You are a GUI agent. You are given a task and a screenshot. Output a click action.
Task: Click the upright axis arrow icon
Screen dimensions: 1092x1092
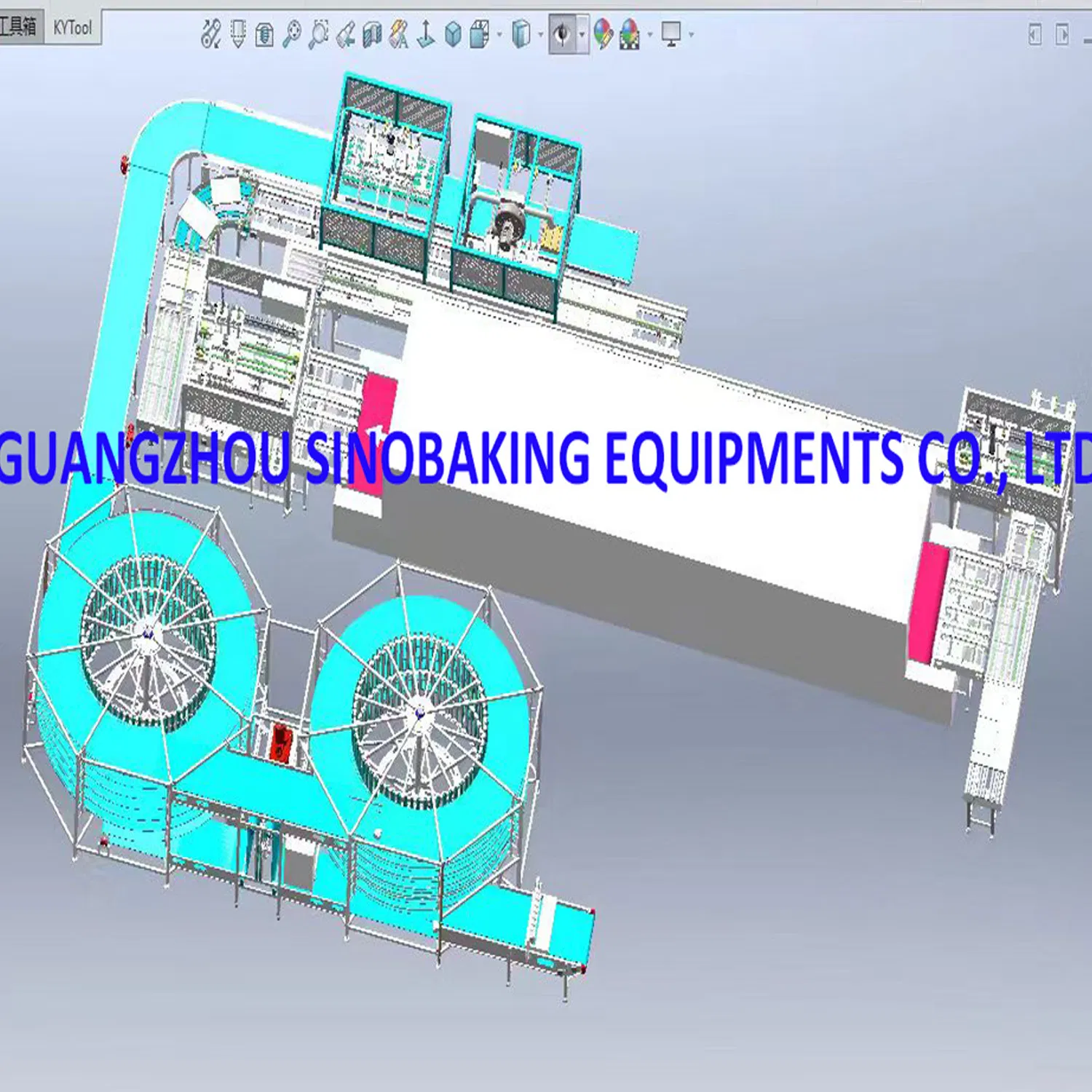(x=426, y=34)
